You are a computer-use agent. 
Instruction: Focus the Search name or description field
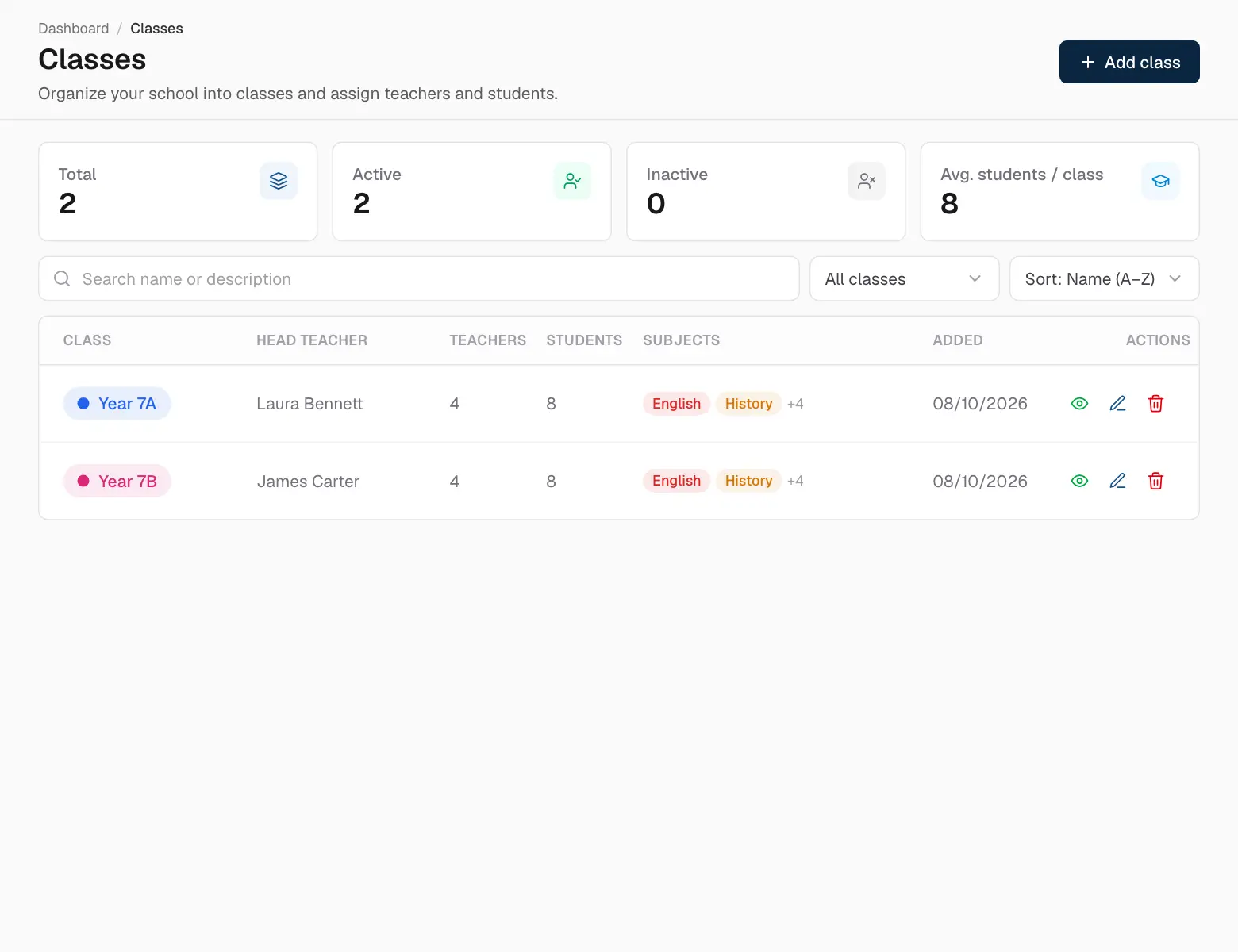[419, 278]
